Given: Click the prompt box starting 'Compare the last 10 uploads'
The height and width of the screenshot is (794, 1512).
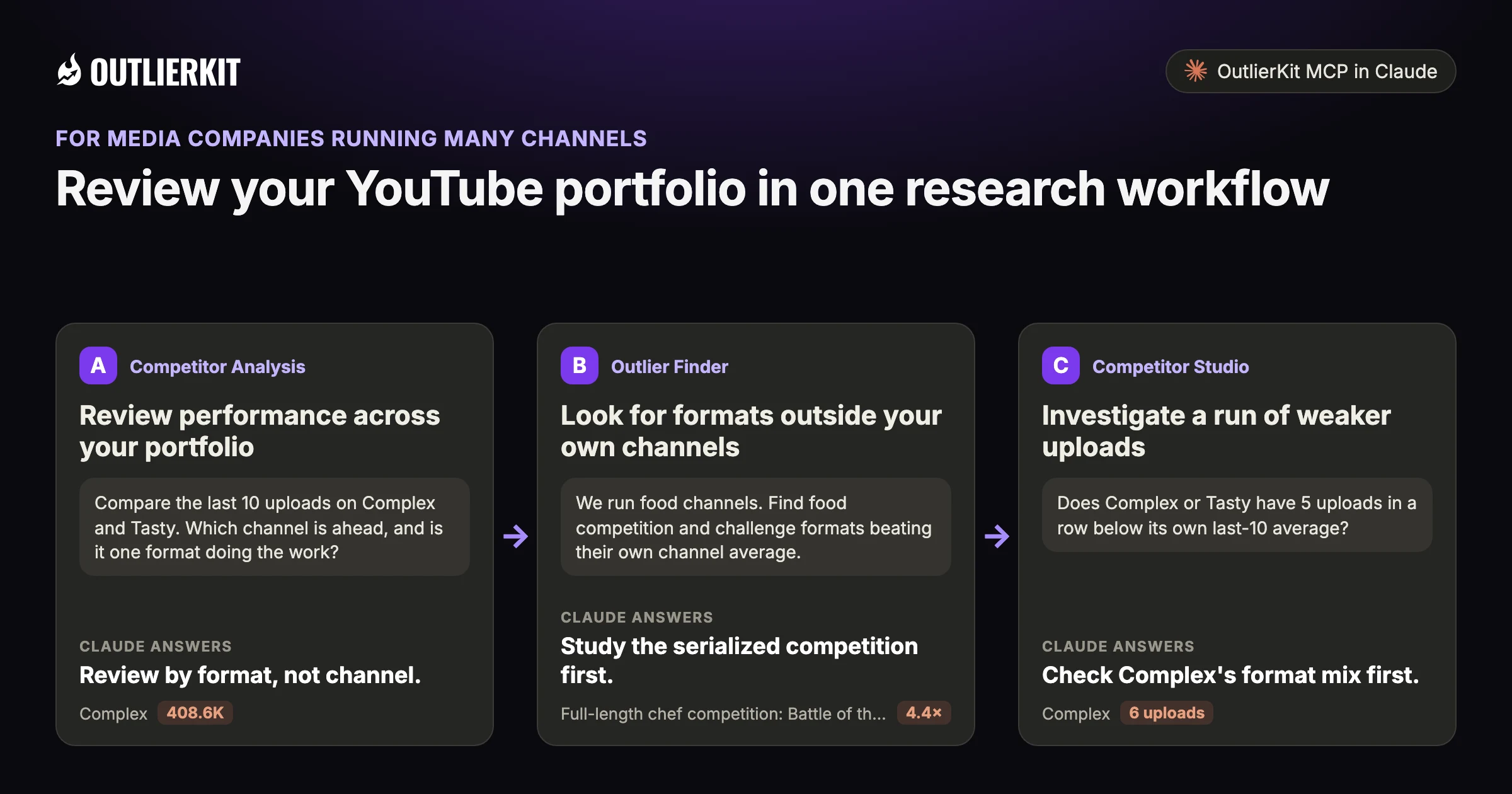Looking at the screenshot, I should pyautogui.click(x=275, y=527).
